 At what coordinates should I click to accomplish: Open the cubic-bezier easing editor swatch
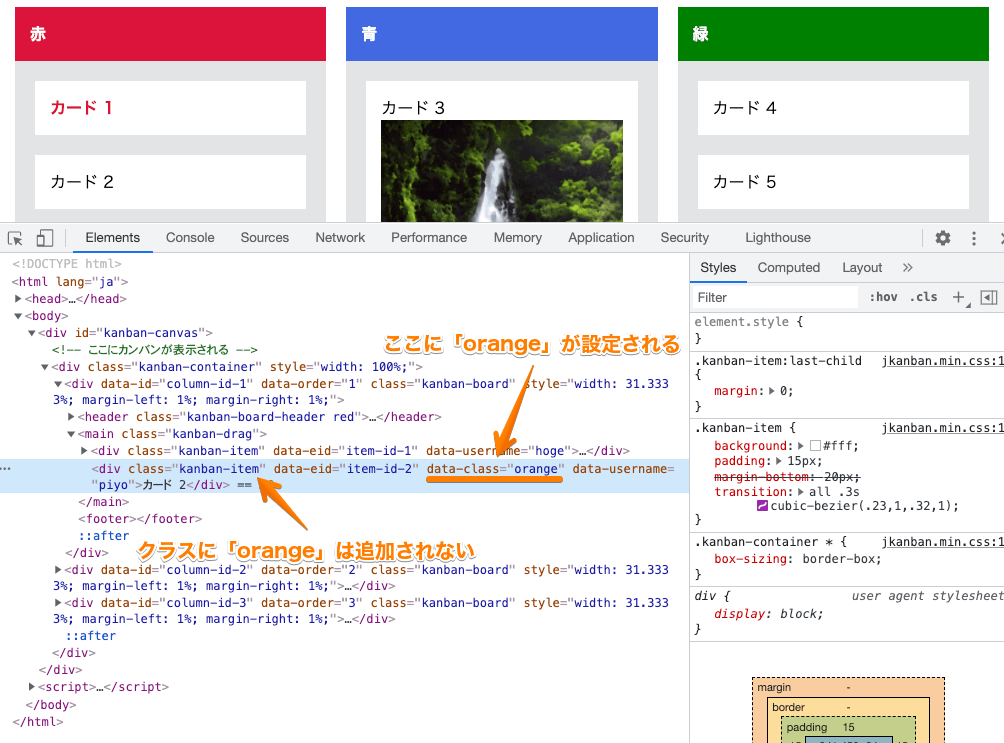[762, 506]
